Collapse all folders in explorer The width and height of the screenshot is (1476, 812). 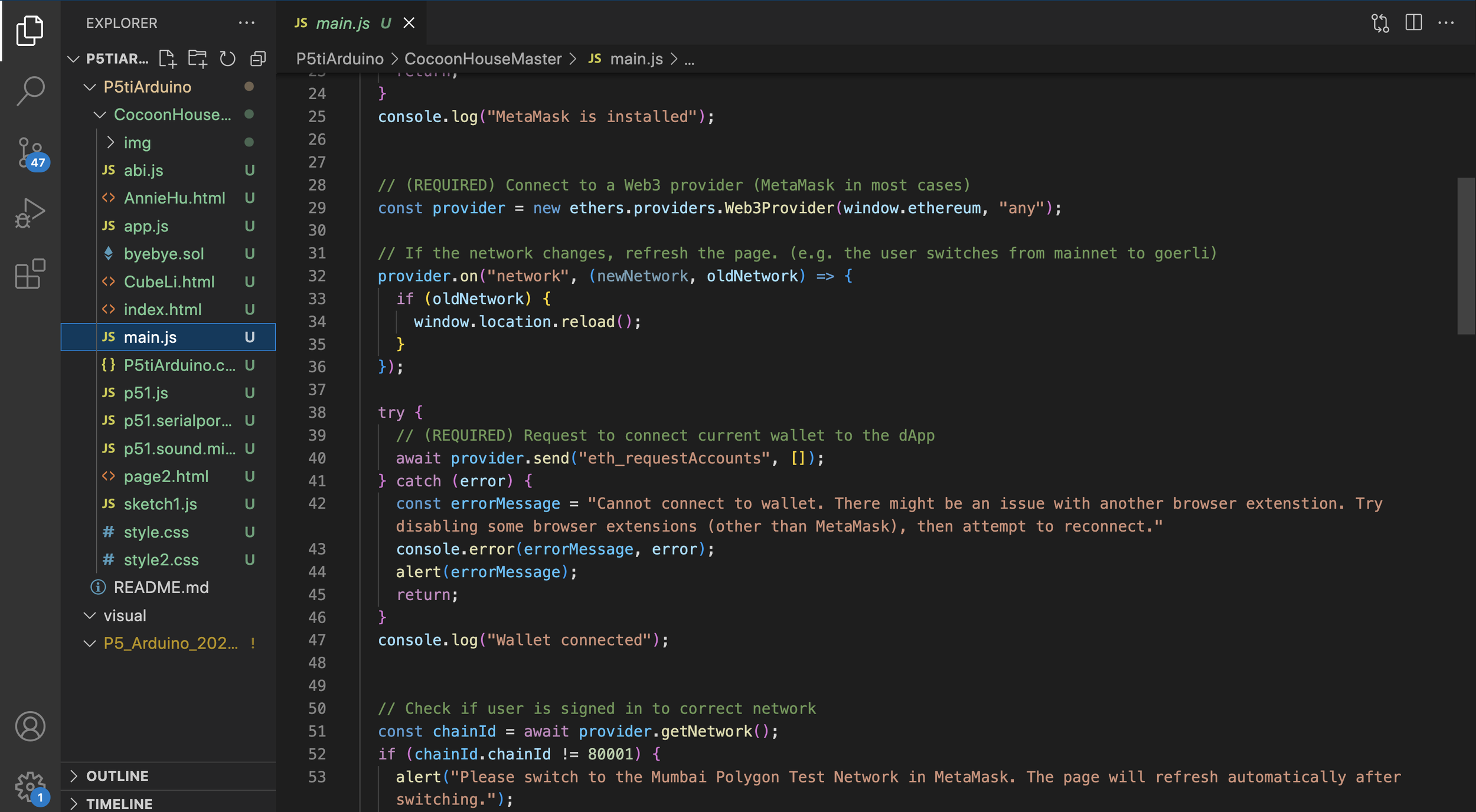tap(258, 58)
